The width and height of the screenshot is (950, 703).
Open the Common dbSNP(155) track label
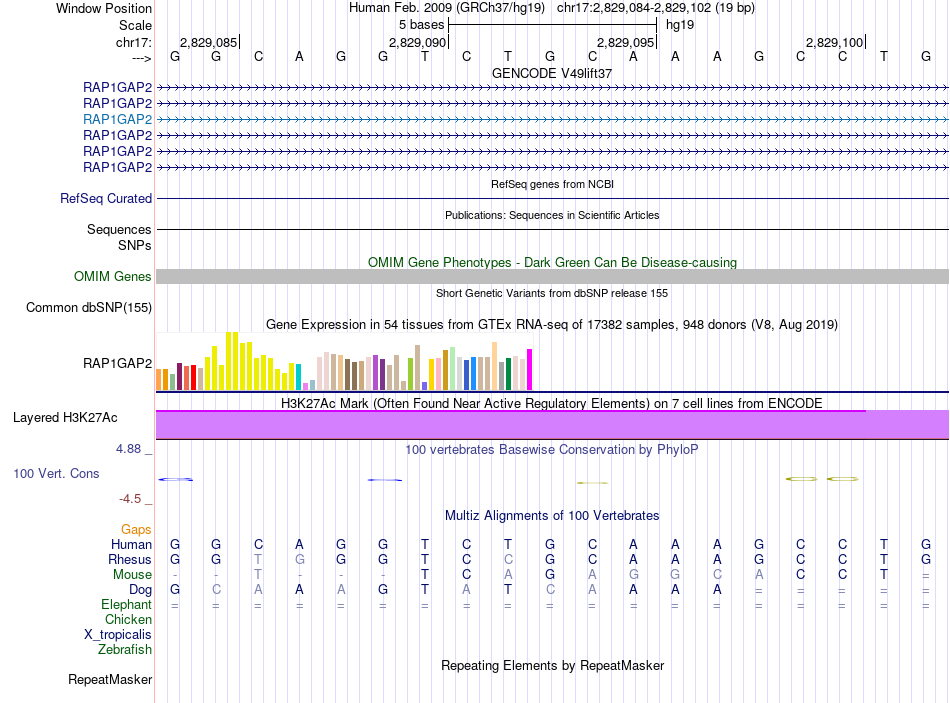[89, 307]
